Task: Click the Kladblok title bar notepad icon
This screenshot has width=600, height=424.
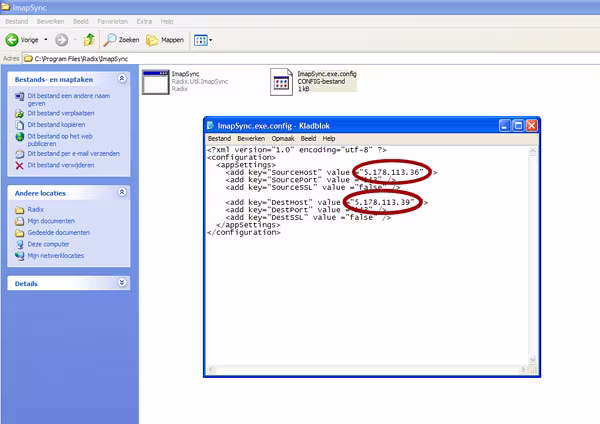Action: click(x=210, y=126)
